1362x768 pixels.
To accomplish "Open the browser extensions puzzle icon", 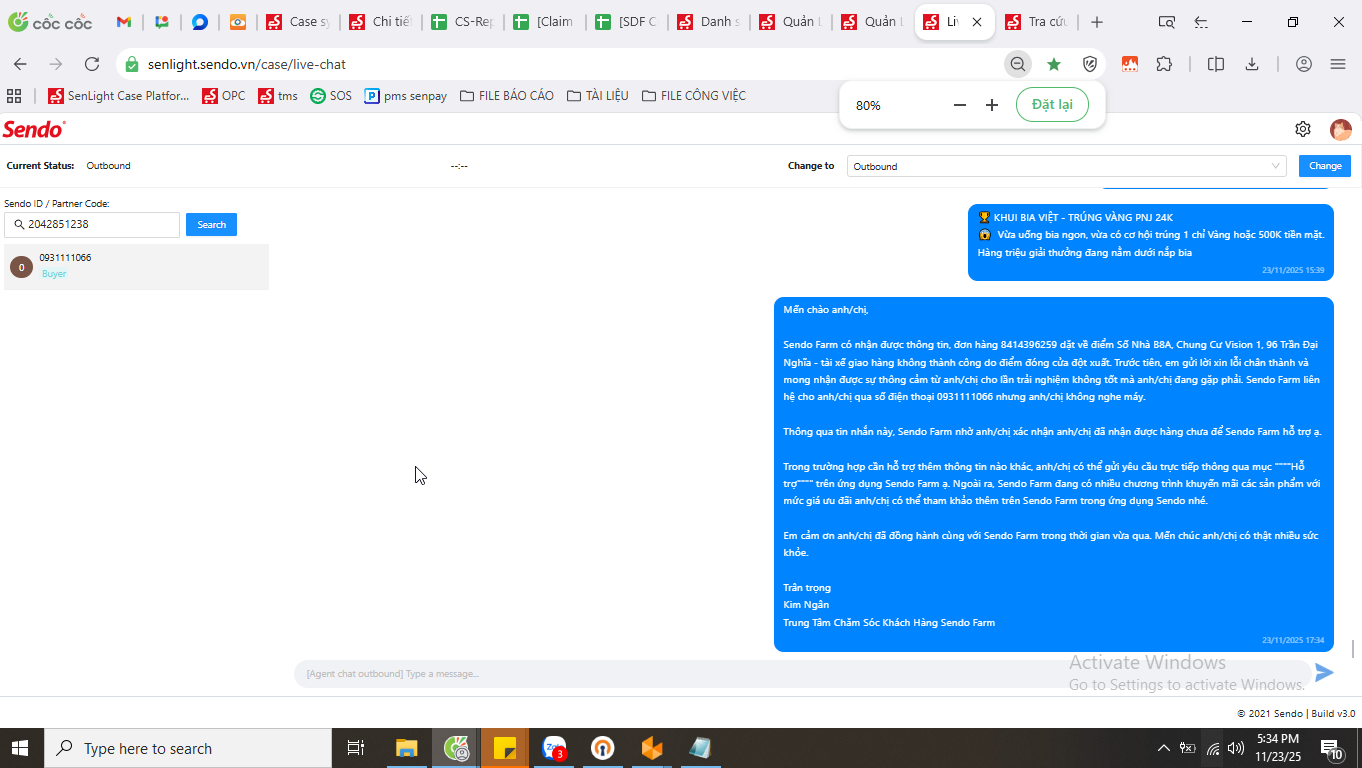I will point(1164,64).
